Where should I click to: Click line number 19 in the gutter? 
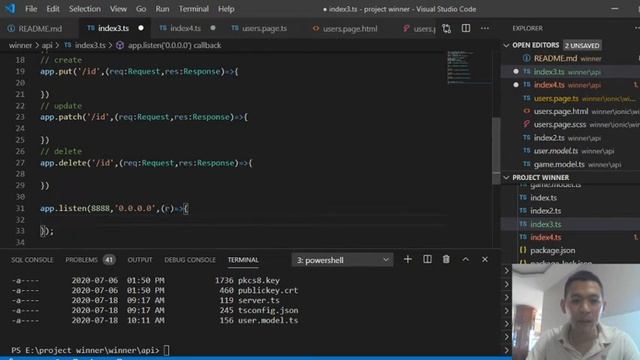(x=20, y=71)
